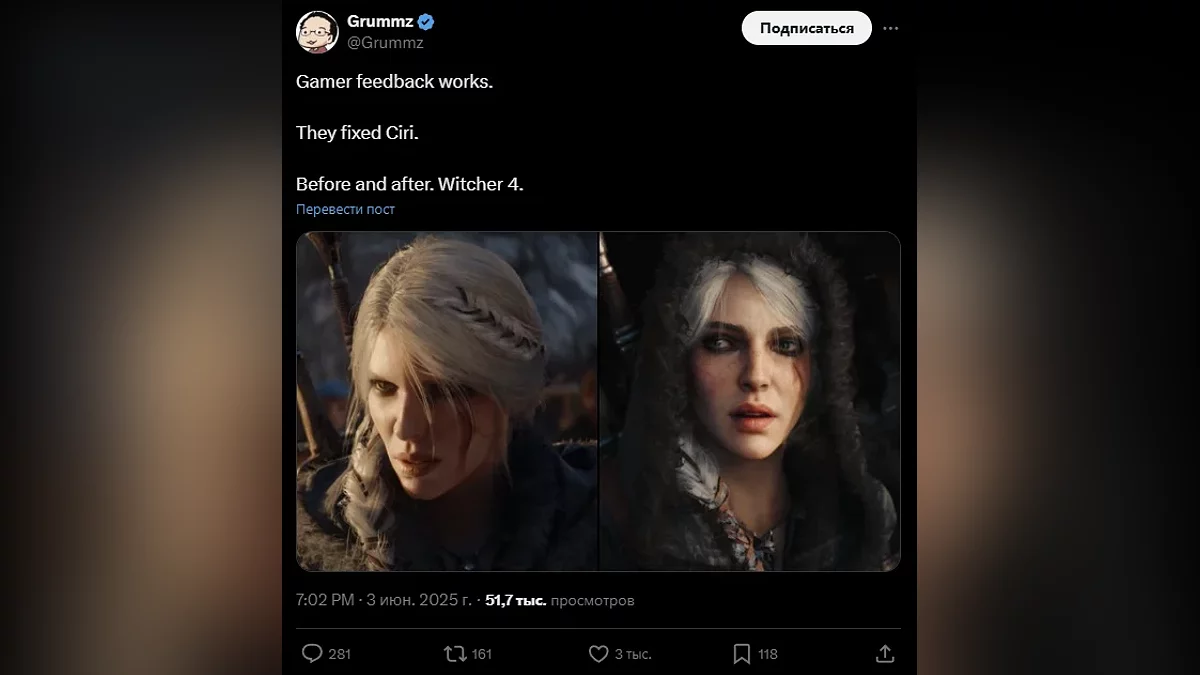Click the Перевести пост translate link
1200x675 pixels.
(345, 209)
